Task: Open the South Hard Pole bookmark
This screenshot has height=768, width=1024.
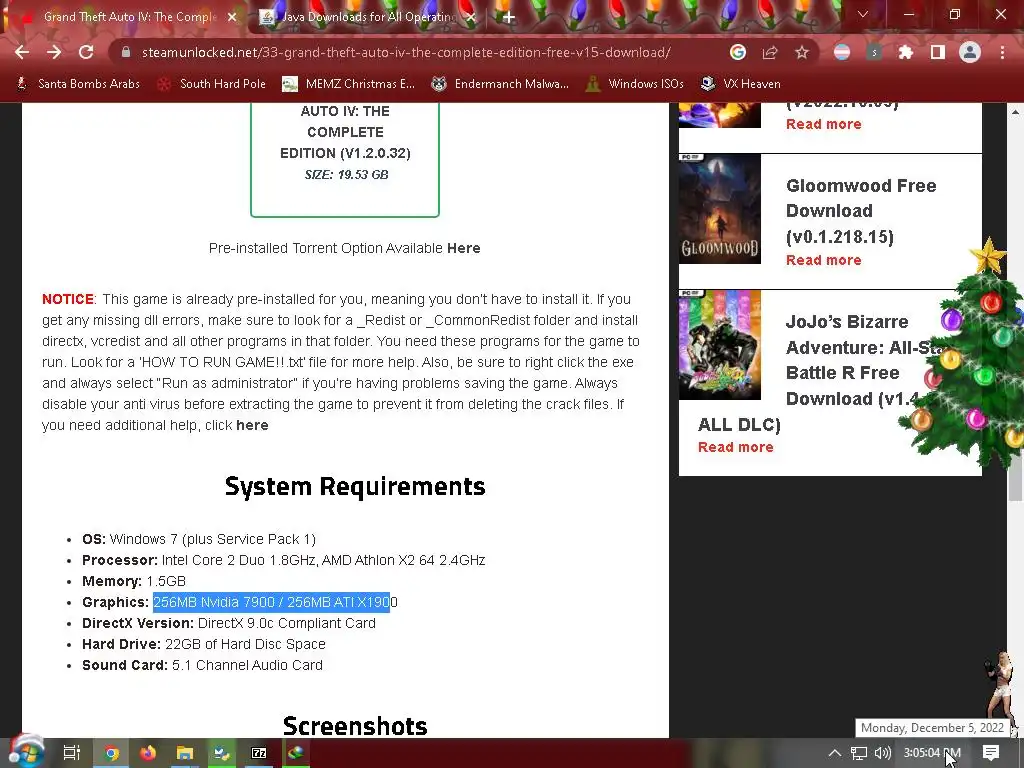Action: (x=212, y=84)
